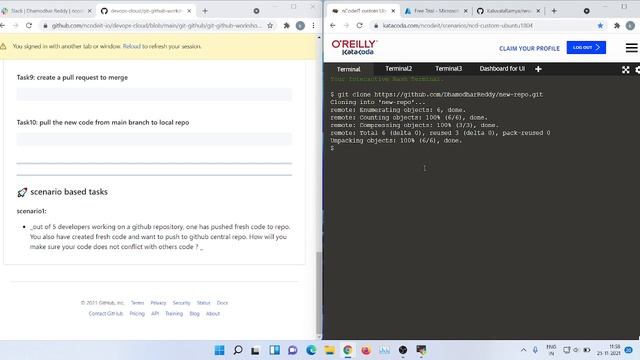Select the Terminal3 tab
The height and width of the screenshot is (360, 640).
(448, 69)
